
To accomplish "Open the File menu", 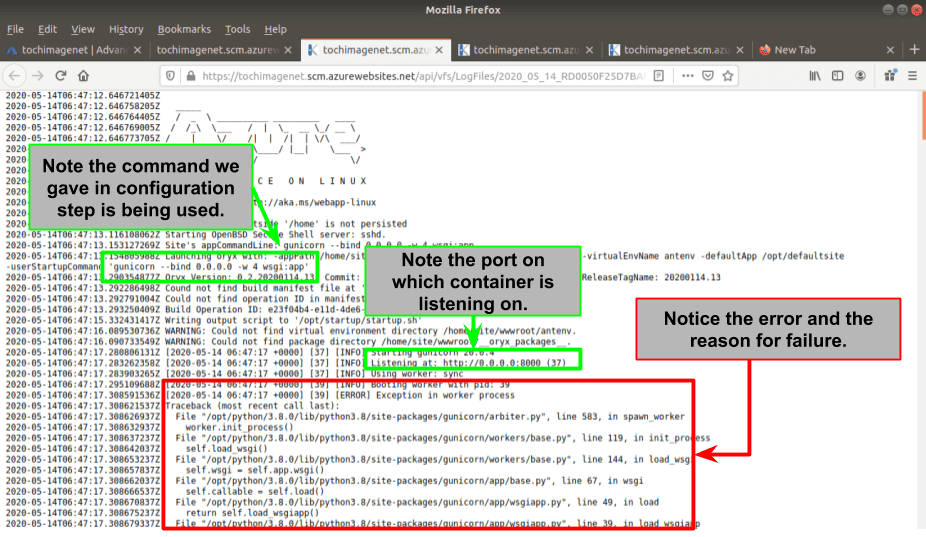I will coord(15,29).
